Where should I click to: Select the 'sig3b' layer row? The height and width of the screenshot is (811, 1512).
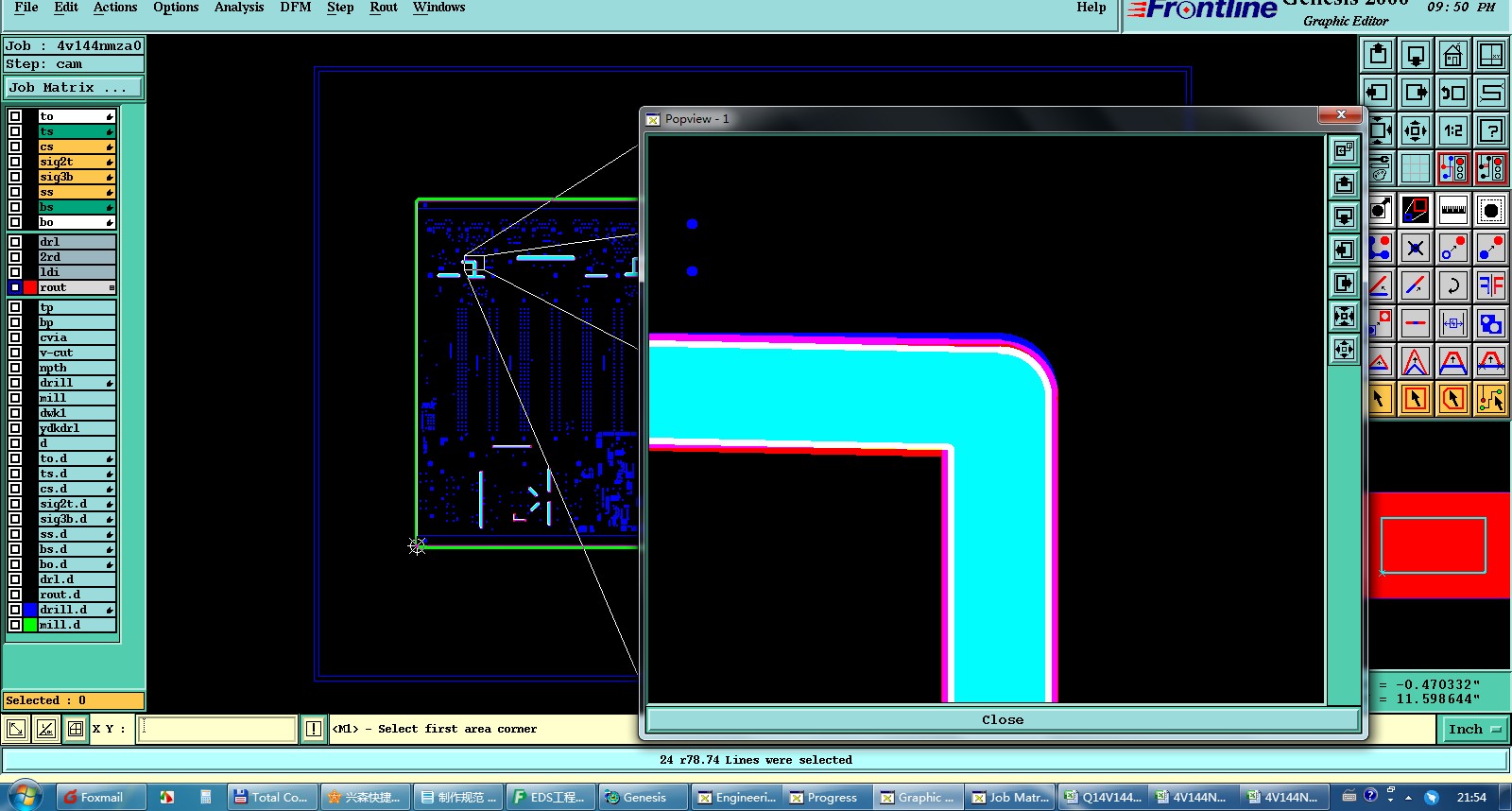coord(77,177)
